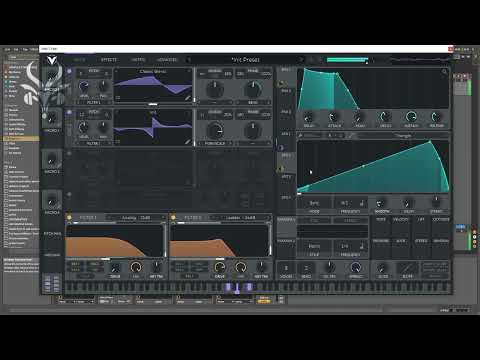
Task: Open oscillator 1 wavetable name selector
Action: [153, 71]
